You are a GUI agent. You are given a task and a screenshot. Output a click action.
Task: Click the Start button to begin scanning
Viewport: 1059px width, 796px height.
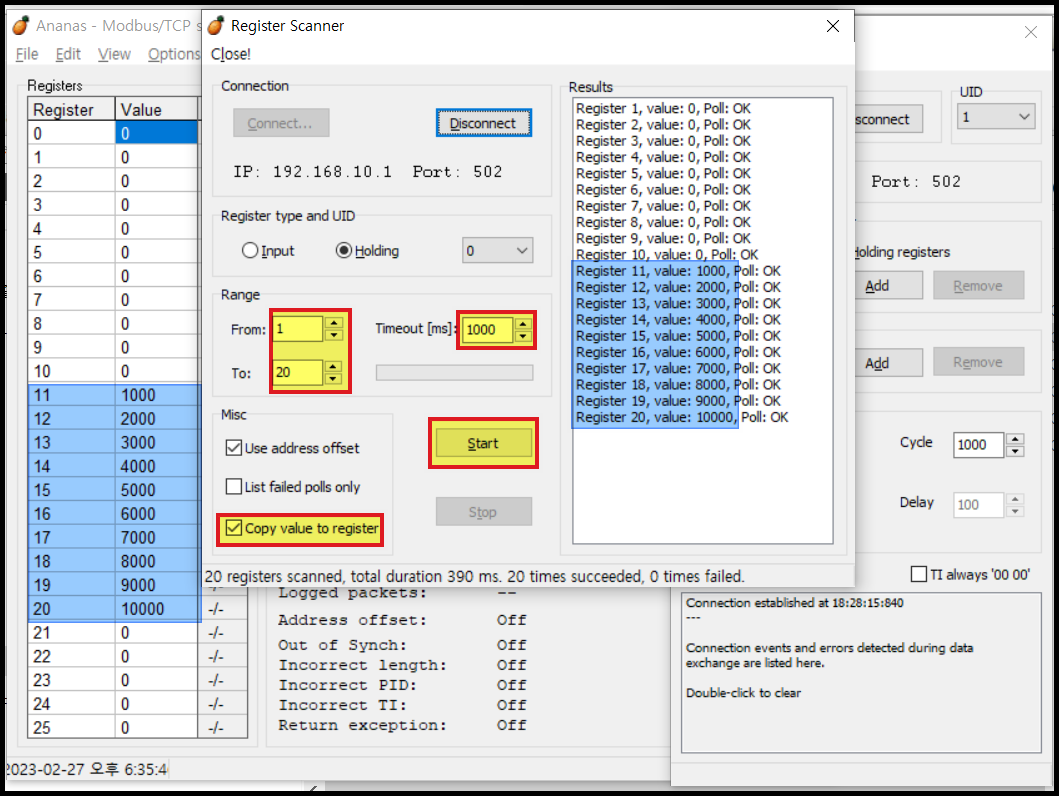pyautogui.click(x=483, y=442)
